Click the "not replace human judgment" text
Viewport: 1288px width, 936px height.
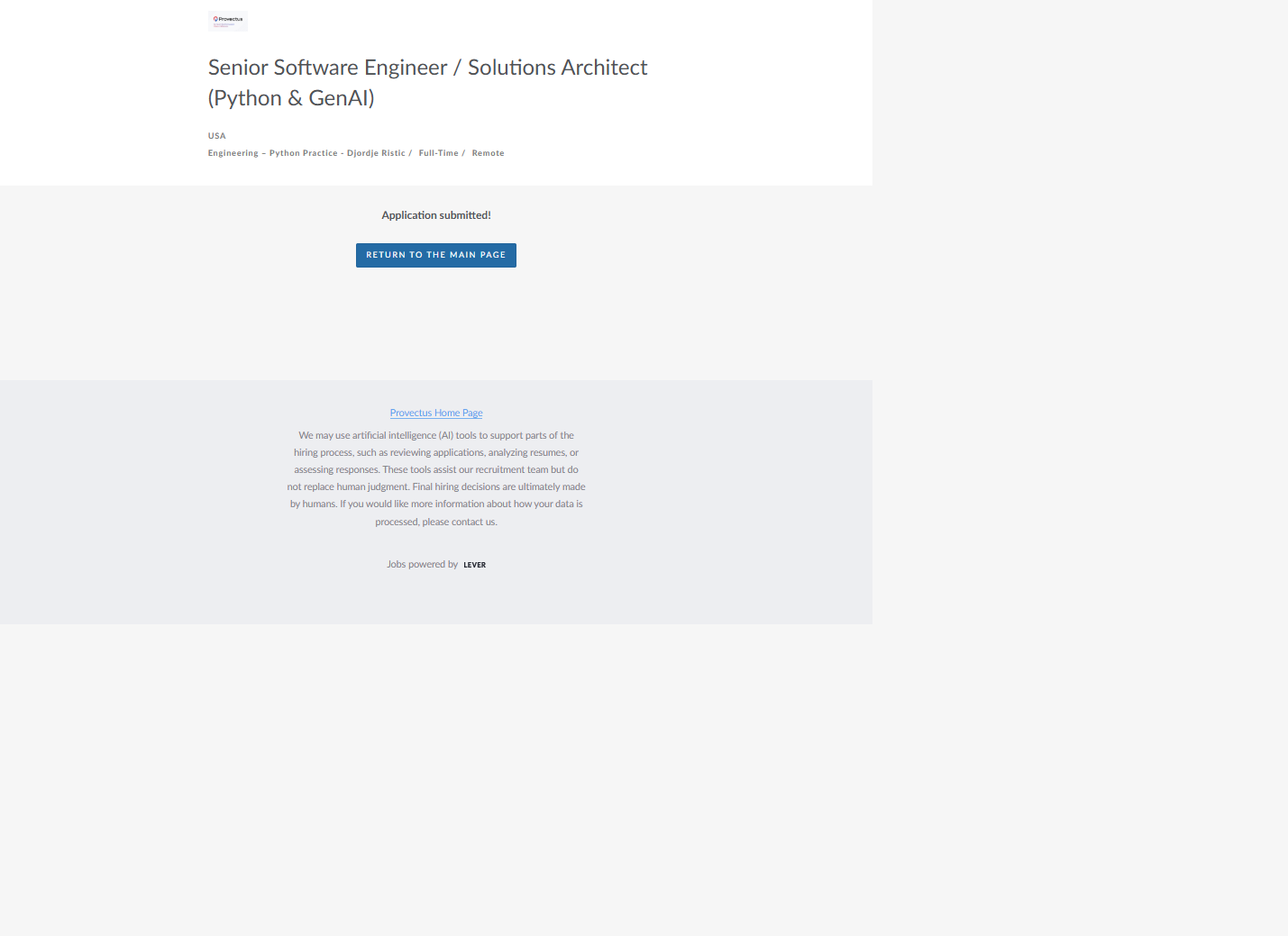click(347, 486)
